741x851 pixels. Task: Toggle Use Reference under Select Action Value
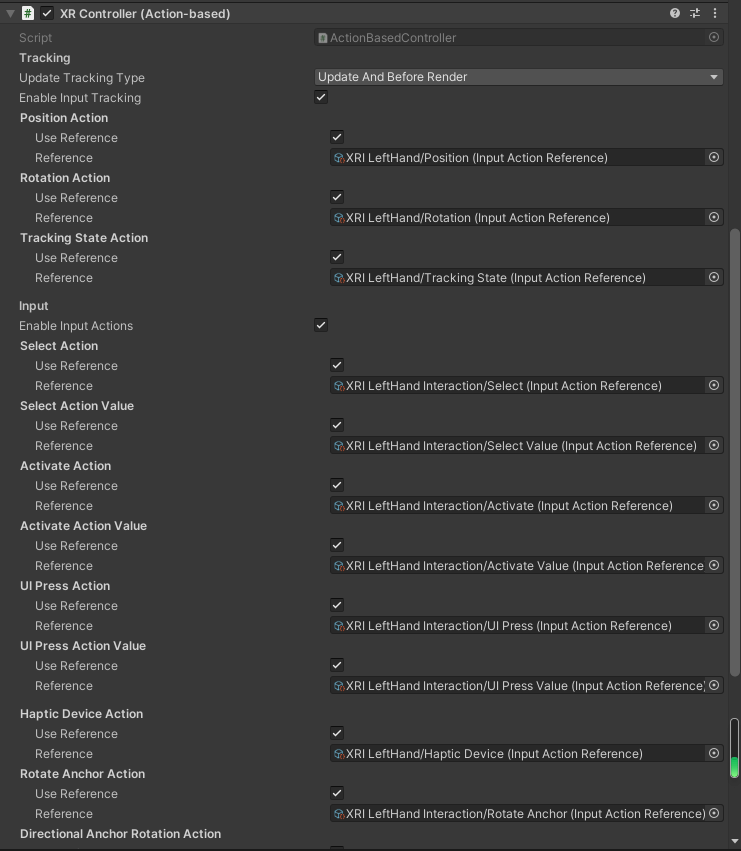(x=337, y=425)
